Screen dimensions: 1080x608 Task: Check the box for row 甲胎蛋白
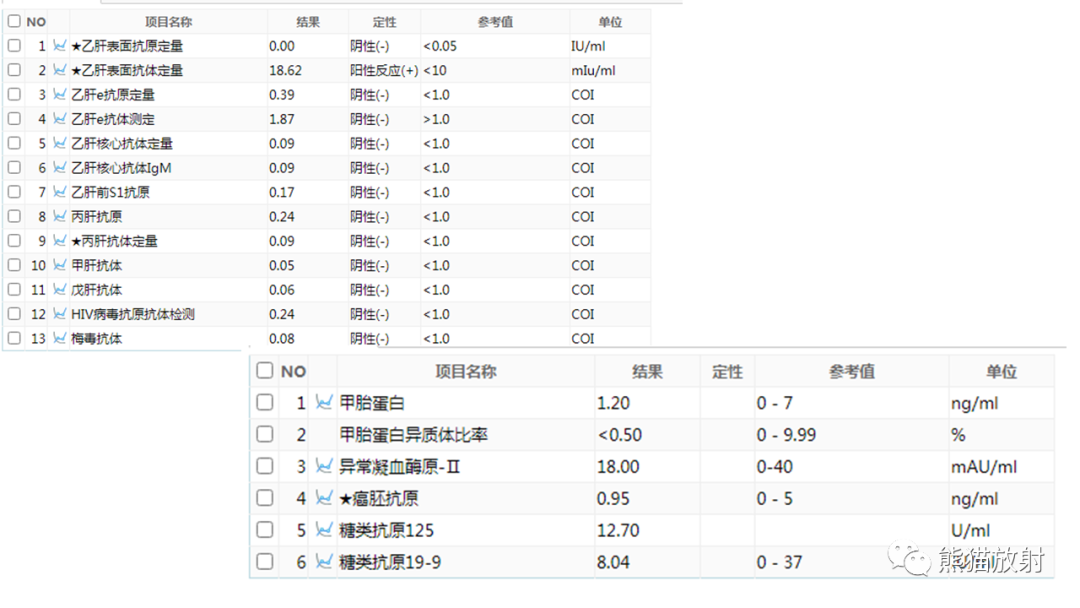[x=264, y=402]
